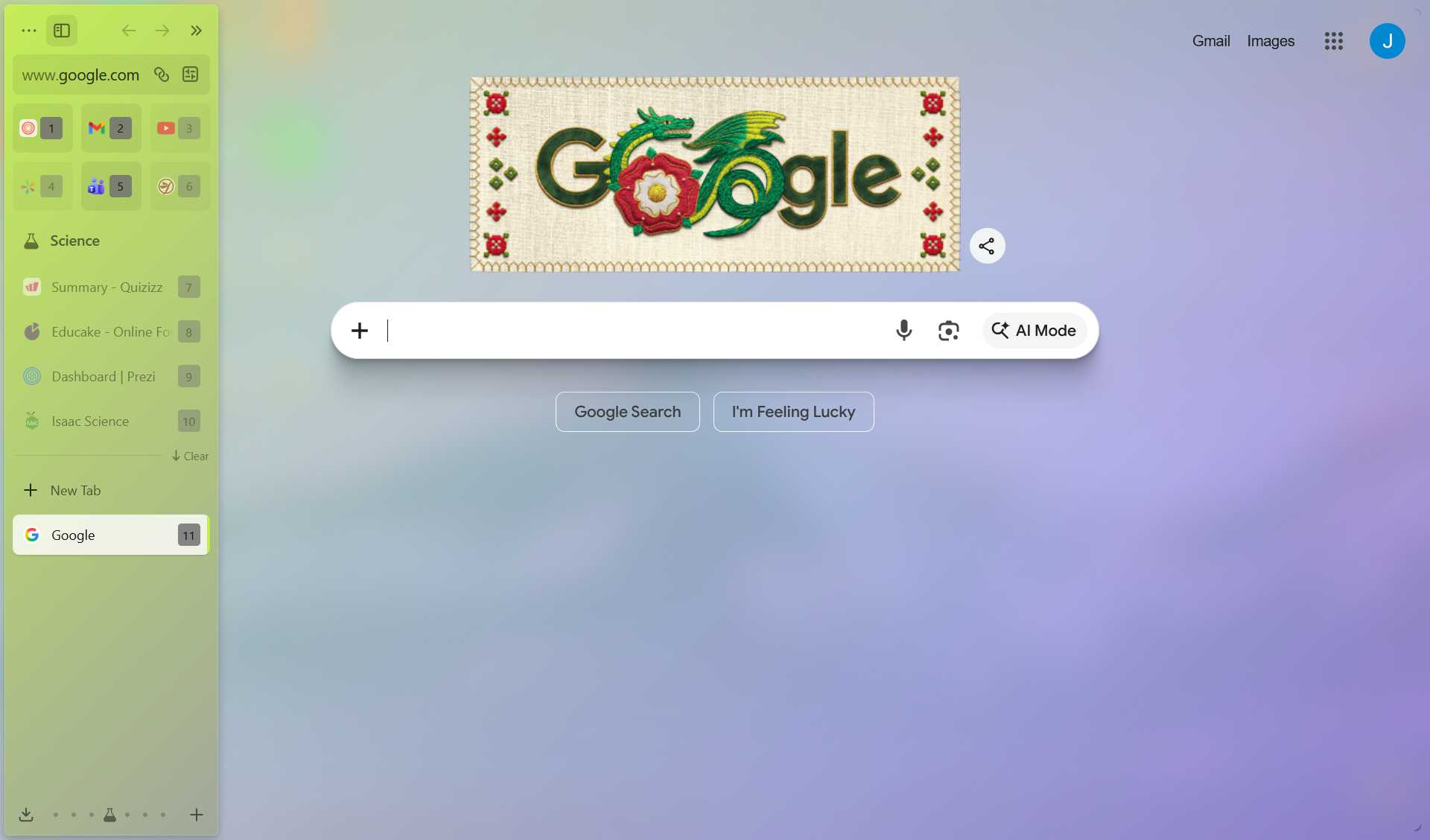1430x840 pixels.
Task: Select the Isaac Science tab
Action: 111,421
